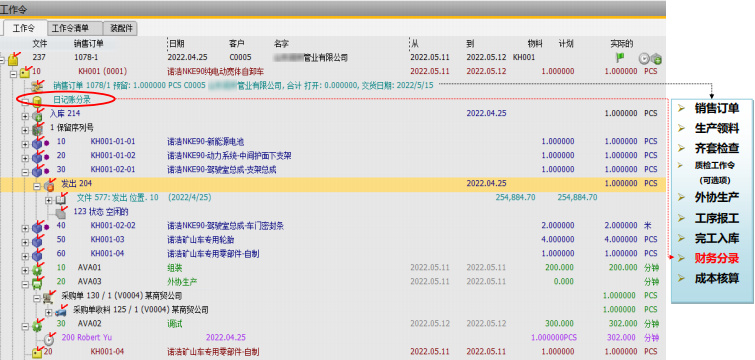Click the 日期 column header
The image size is (755, 360).
click(176, 44)
